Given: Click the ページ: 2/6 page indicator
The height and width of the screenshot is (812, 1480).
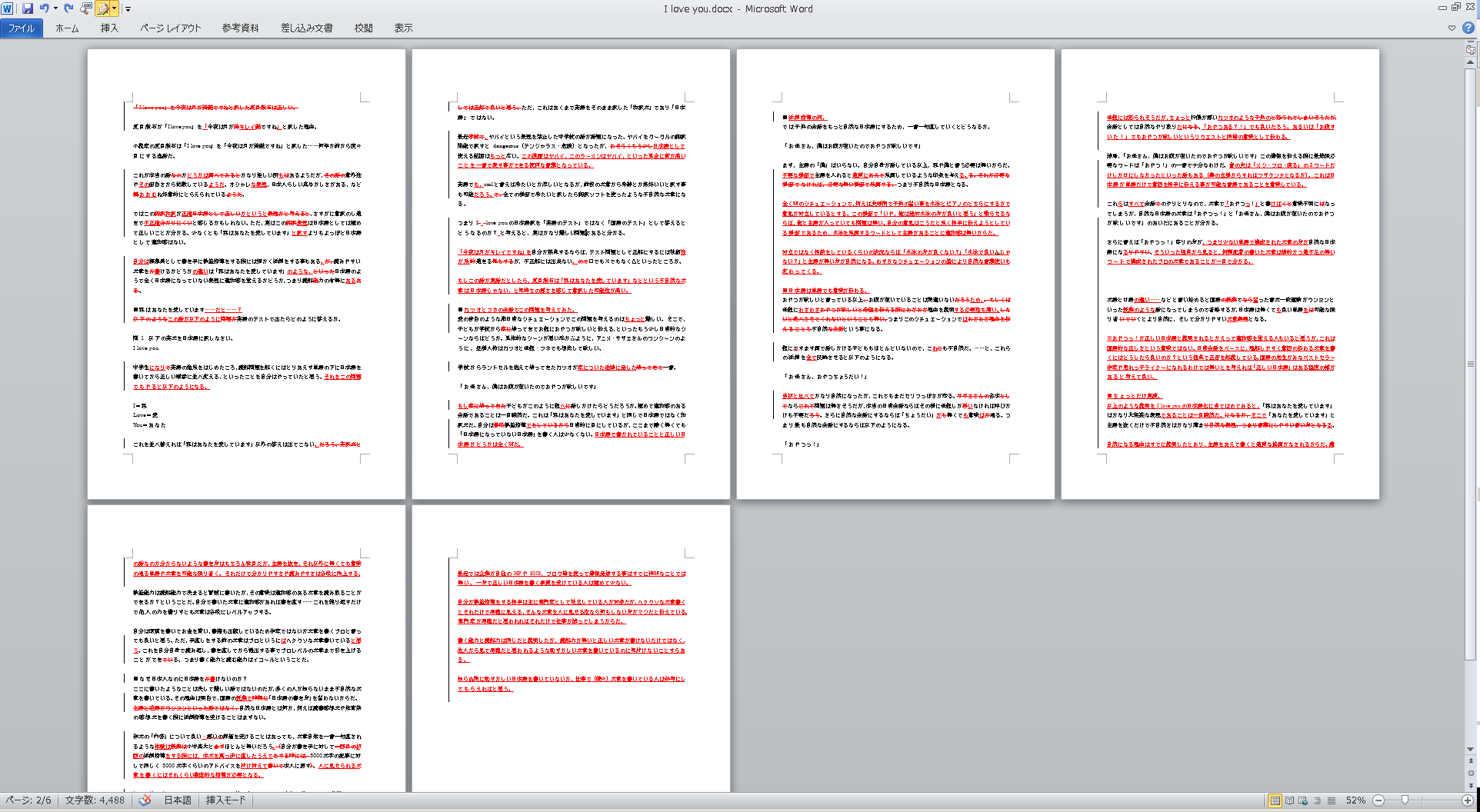Looking at the screenshot, I should click(28, 800).
